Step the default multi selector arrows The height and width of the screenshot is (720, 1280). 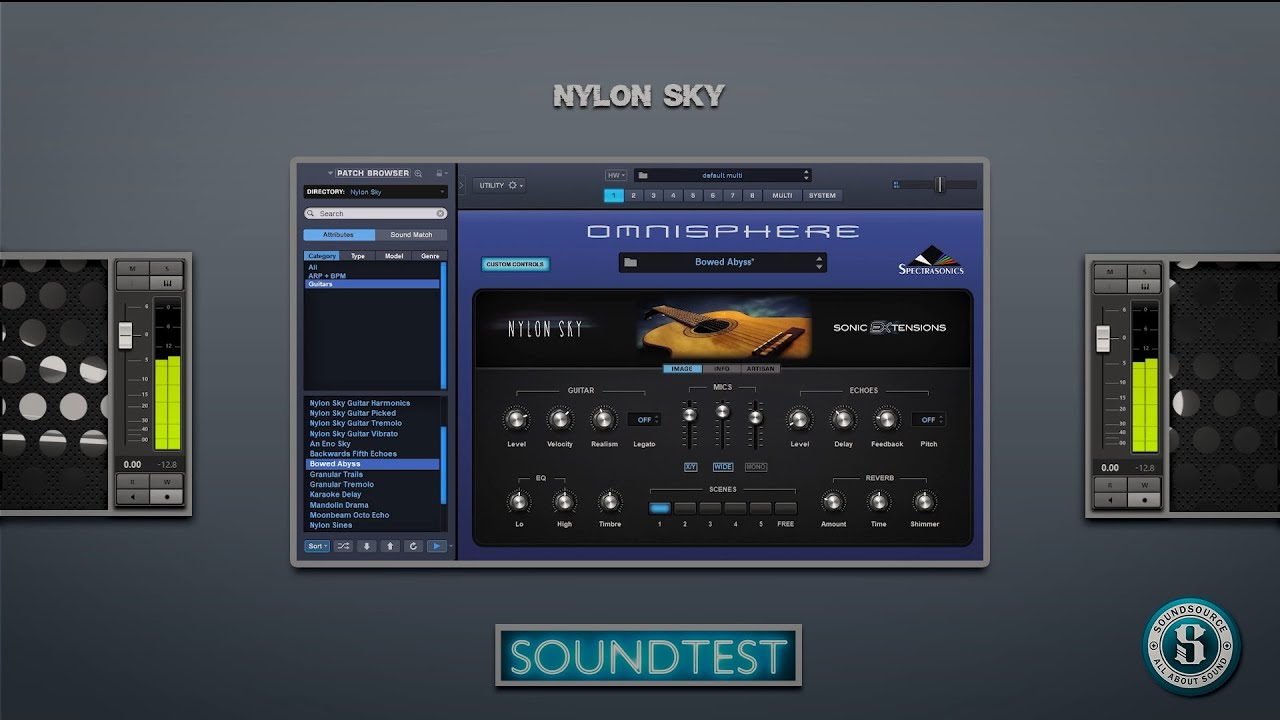tap(806, 175)
